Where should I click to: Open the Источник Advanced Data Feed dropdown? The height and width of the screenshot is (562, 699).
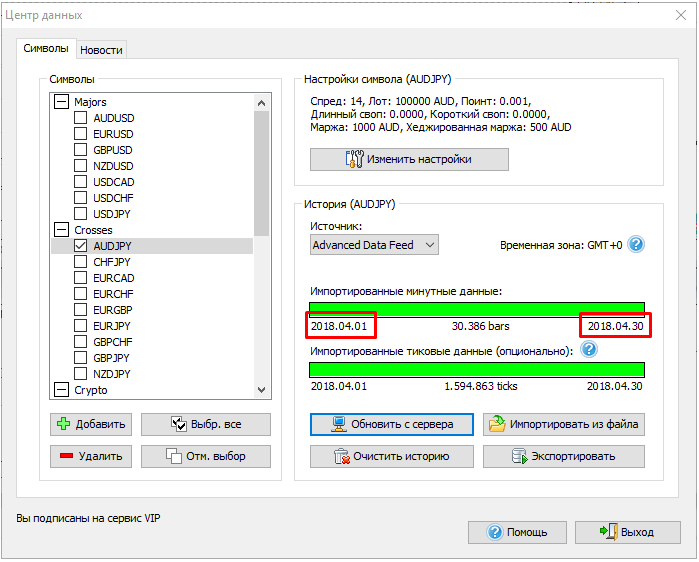point(374,245)
